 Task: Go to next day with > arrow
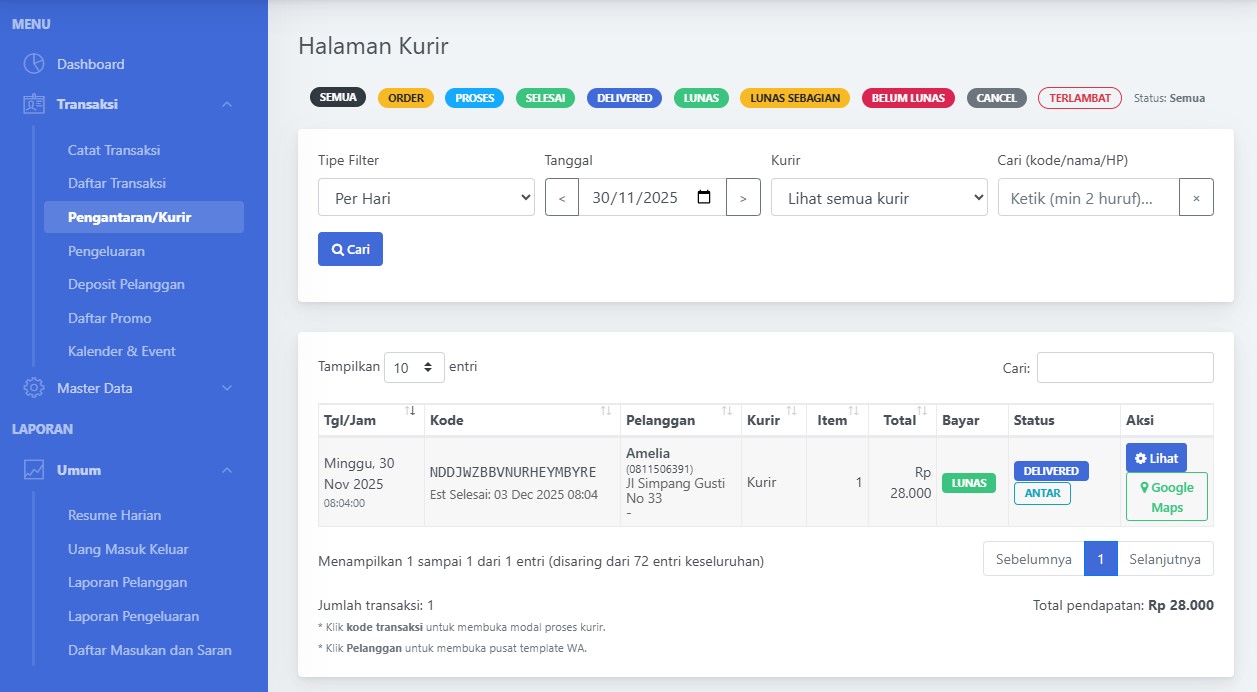(x=743, y=198)
